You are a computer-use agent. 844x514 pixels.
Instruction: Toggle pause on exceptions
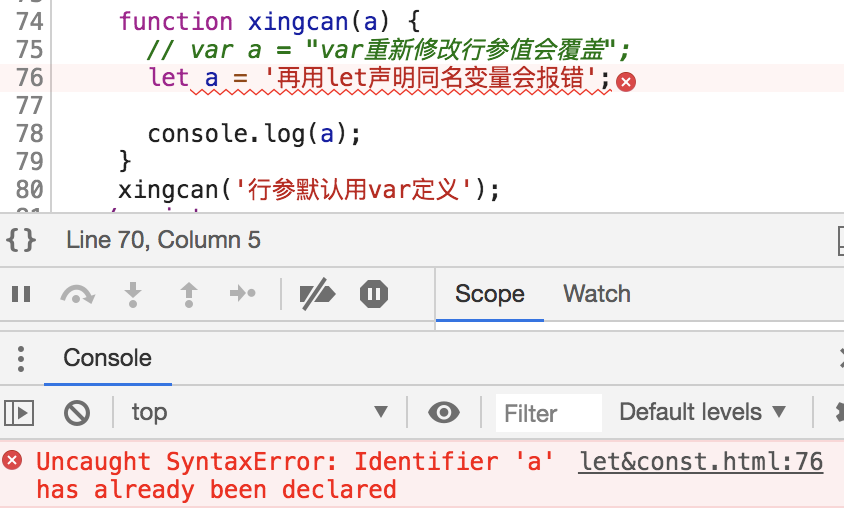pyautogui.click(x=374, y=294)
